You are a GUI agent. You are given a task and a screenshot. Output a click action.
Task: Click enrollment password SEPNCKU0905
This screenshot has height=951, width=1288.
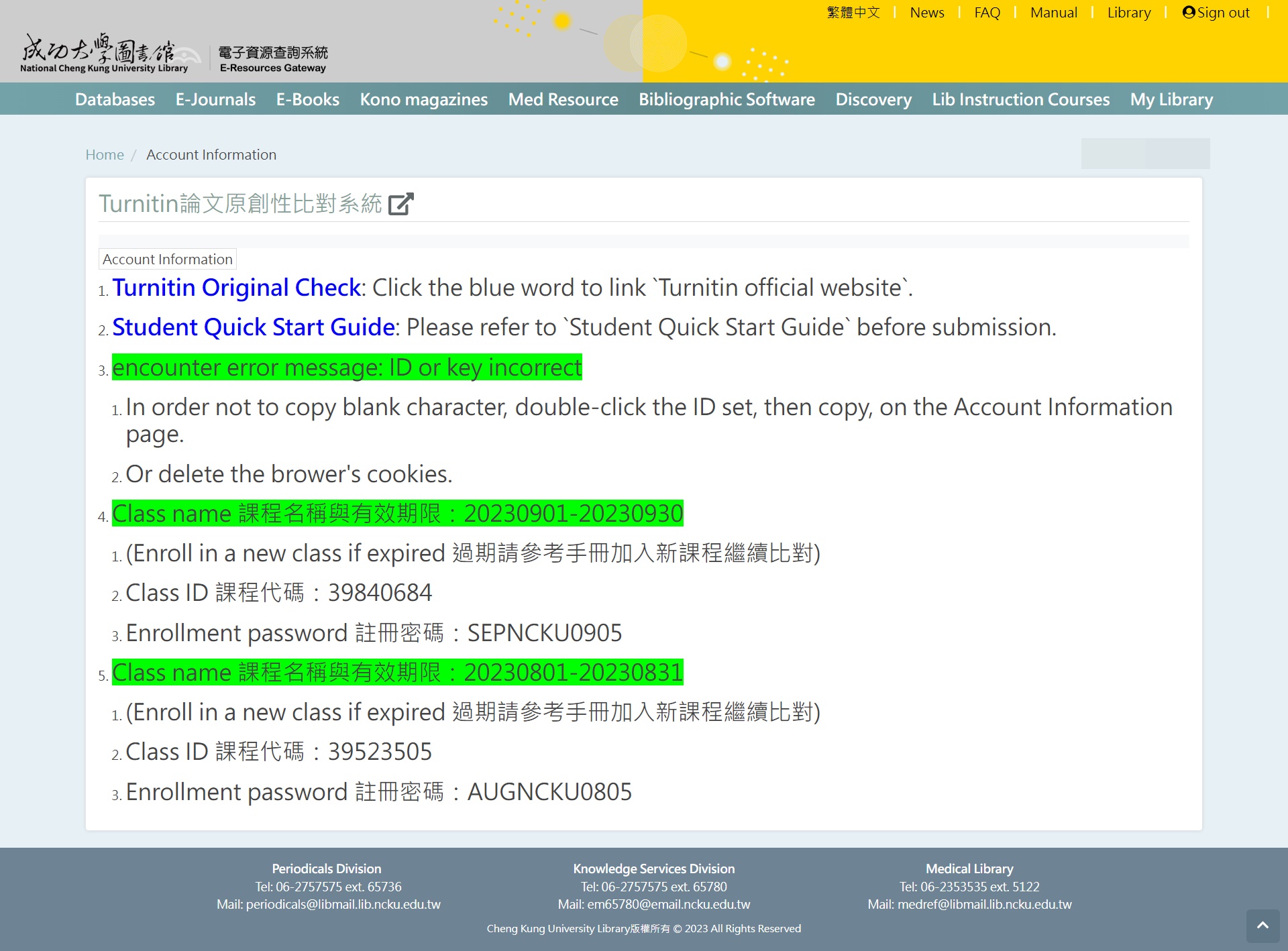(x=374, y=633)
